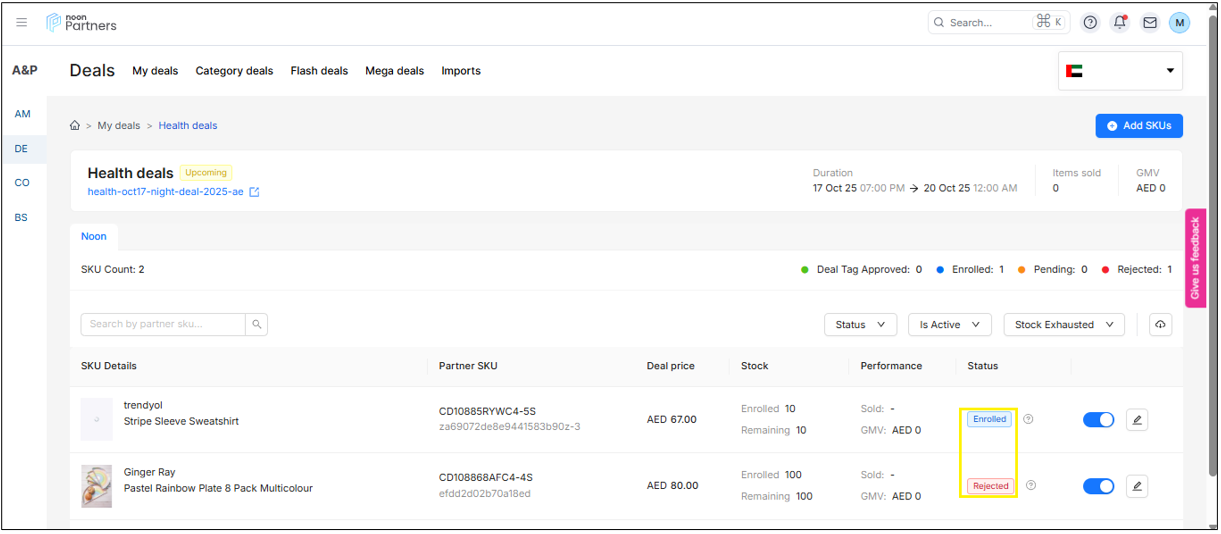The height and width of the screenshot is (534, 1221).
Task: Switch to the Flash deals tab
Action: (x=319, y=71)
